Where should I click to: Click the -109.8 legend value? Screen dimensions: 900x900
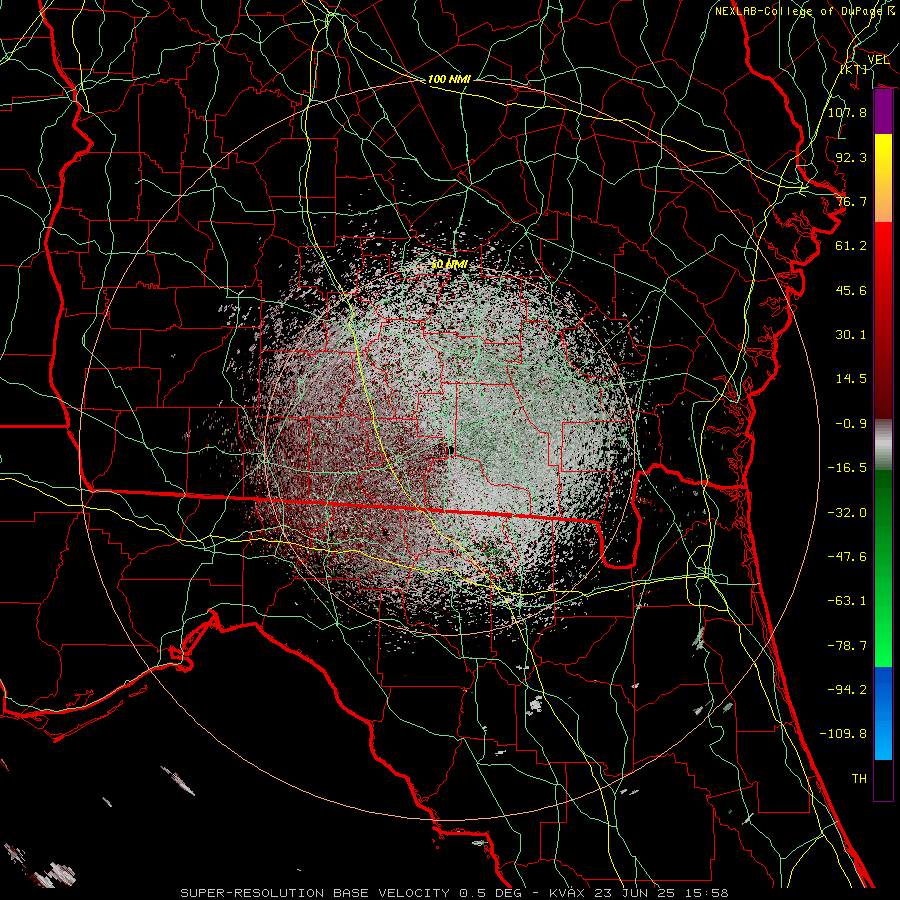[843, 734]
